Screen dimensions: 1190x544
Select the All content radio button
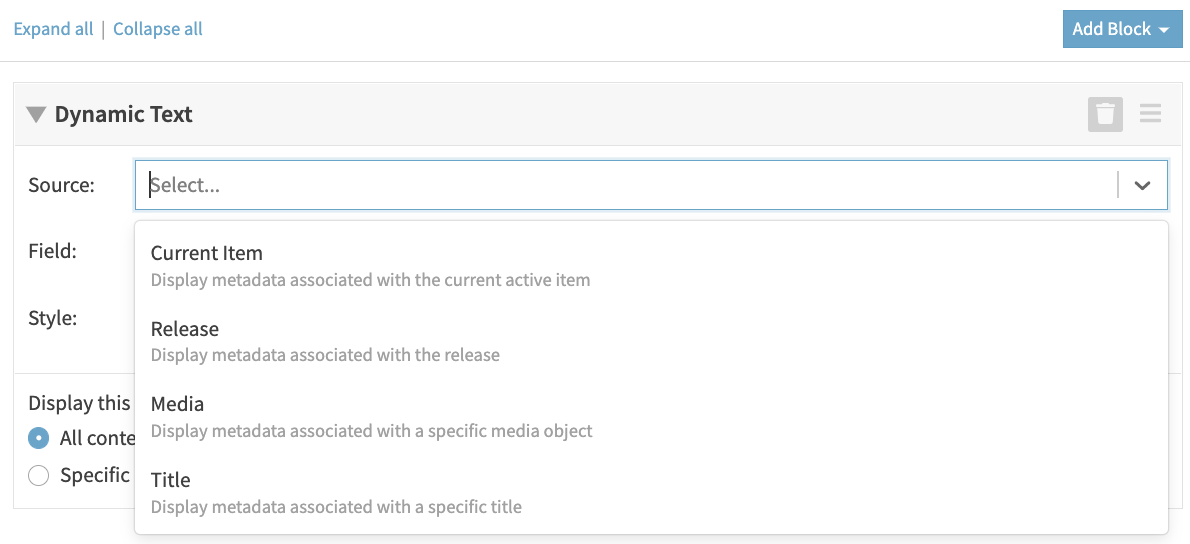coord(39,438)
